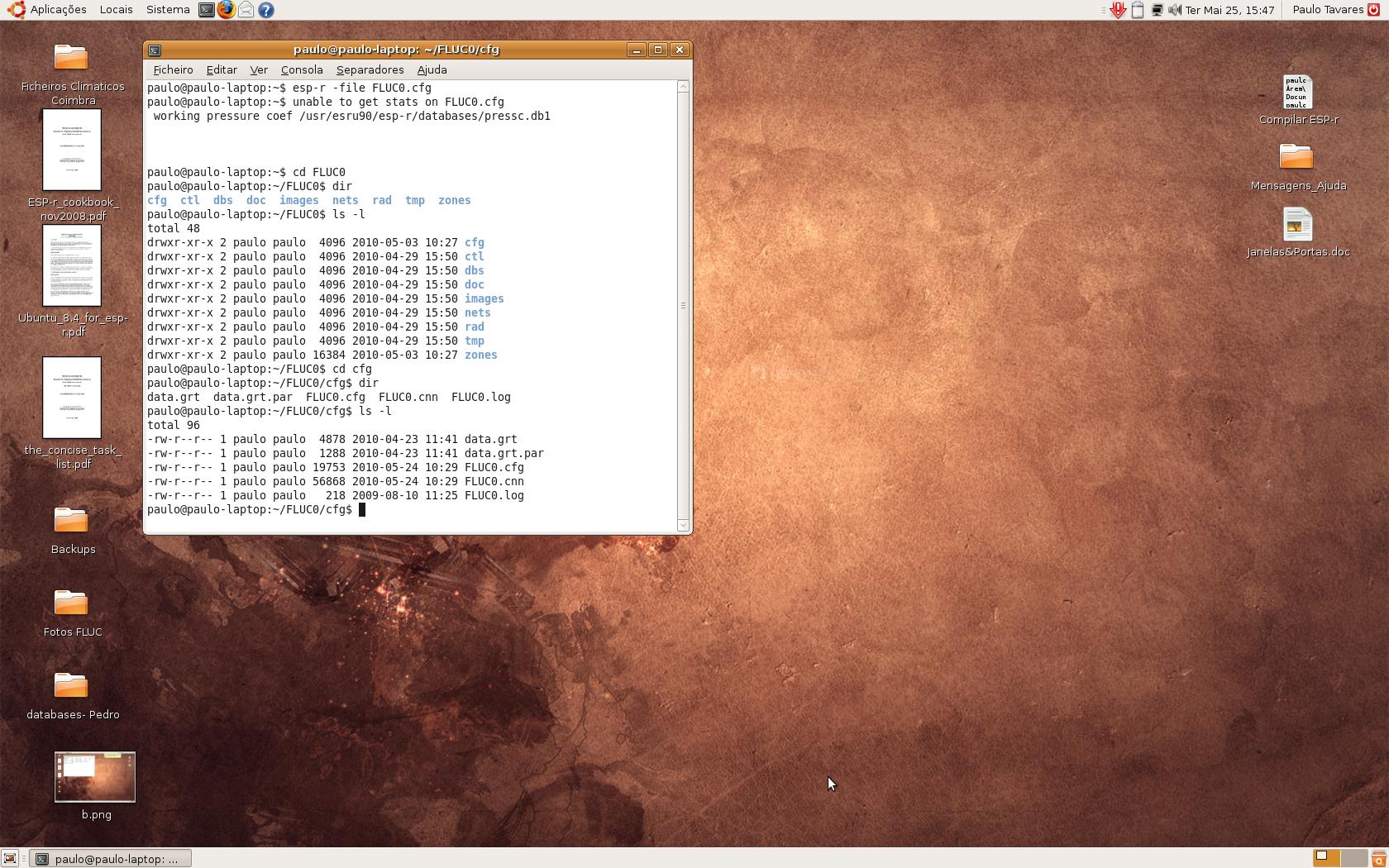Select the b.png thumbnail on desktop

tap(95, 777)
